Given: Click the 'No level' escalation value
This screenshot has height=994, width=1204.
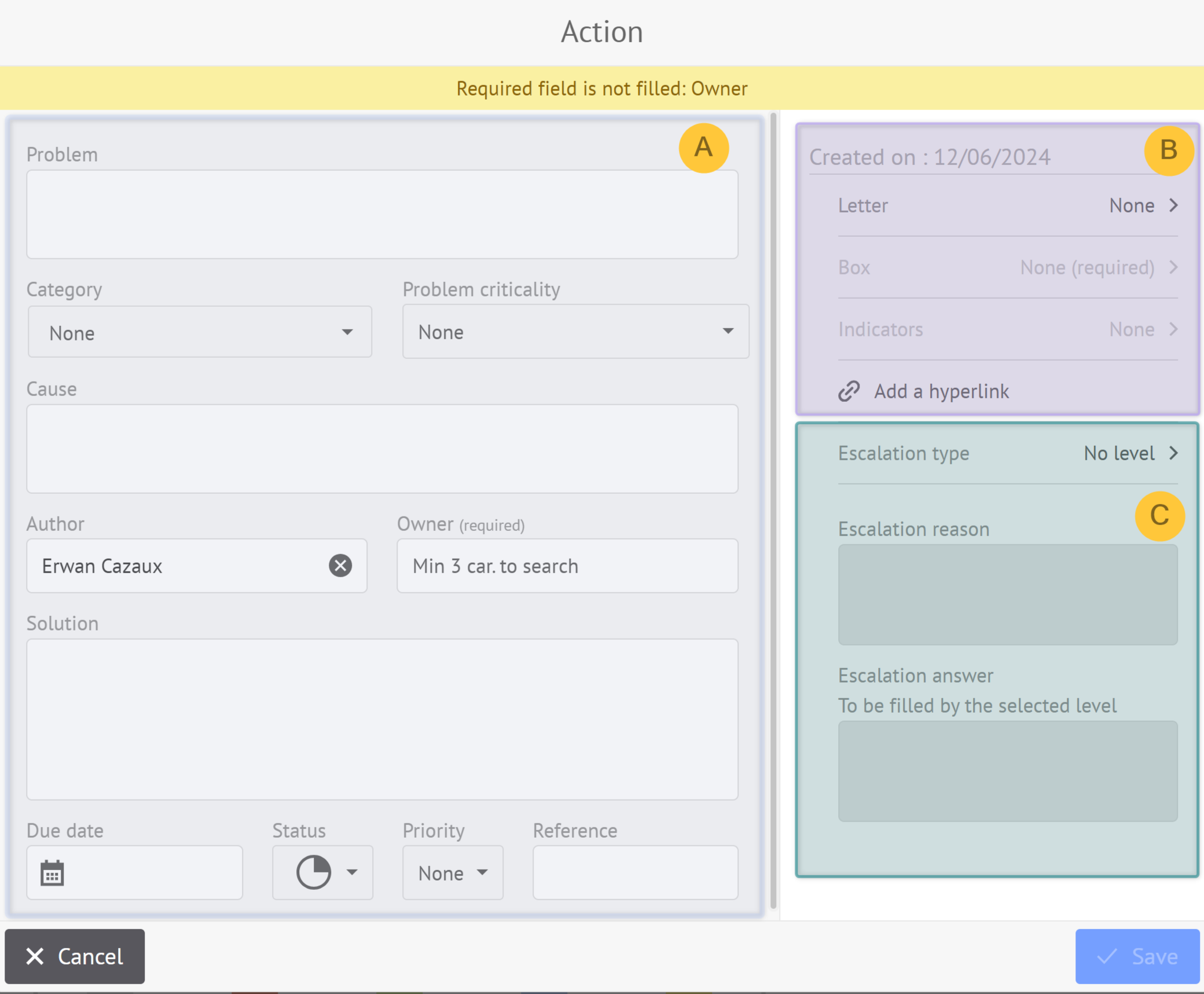Looking at the screenshot, I should pos(1119,453).
